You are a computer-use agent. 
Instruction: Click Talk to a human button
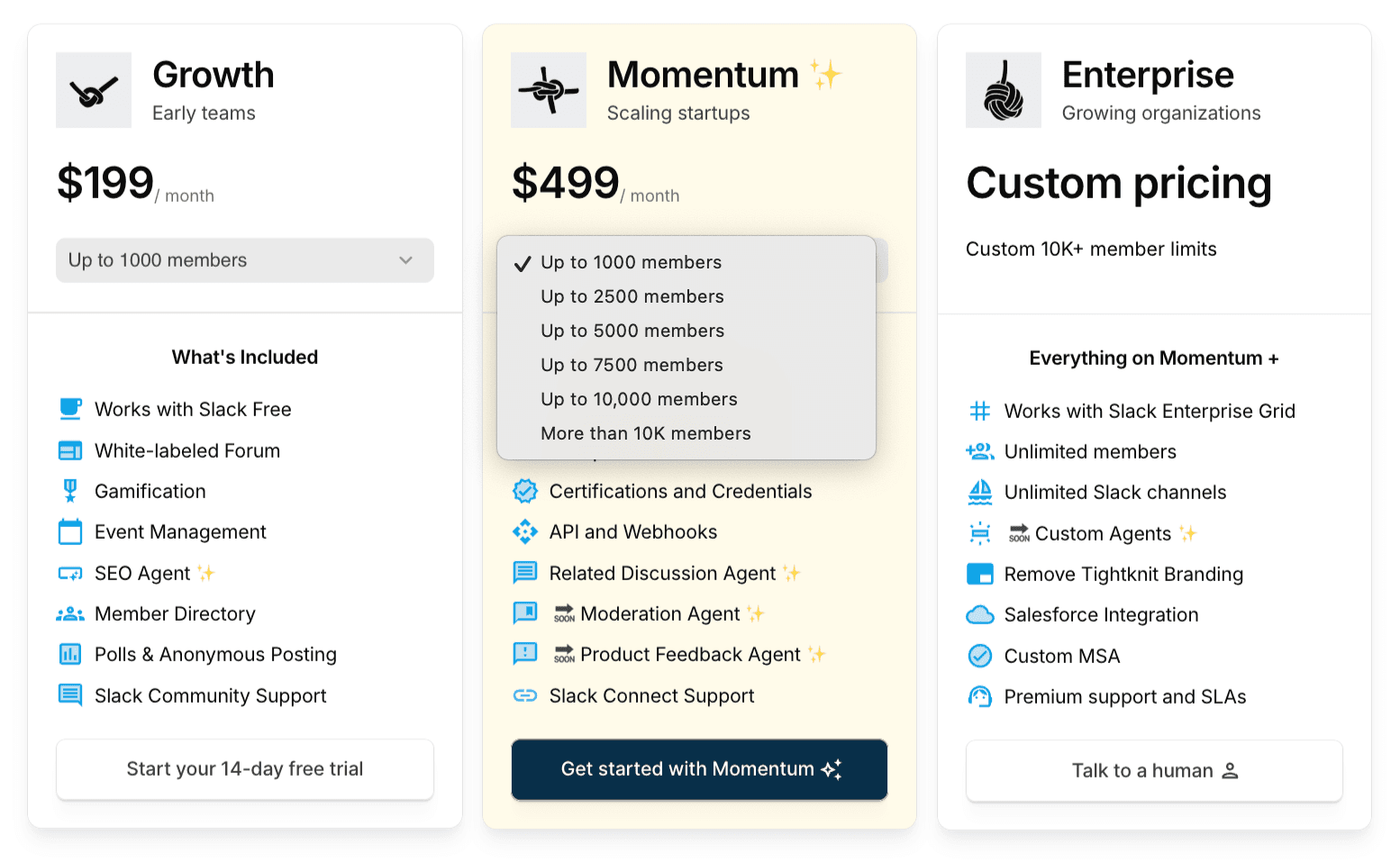click(x=1154, y=771)
